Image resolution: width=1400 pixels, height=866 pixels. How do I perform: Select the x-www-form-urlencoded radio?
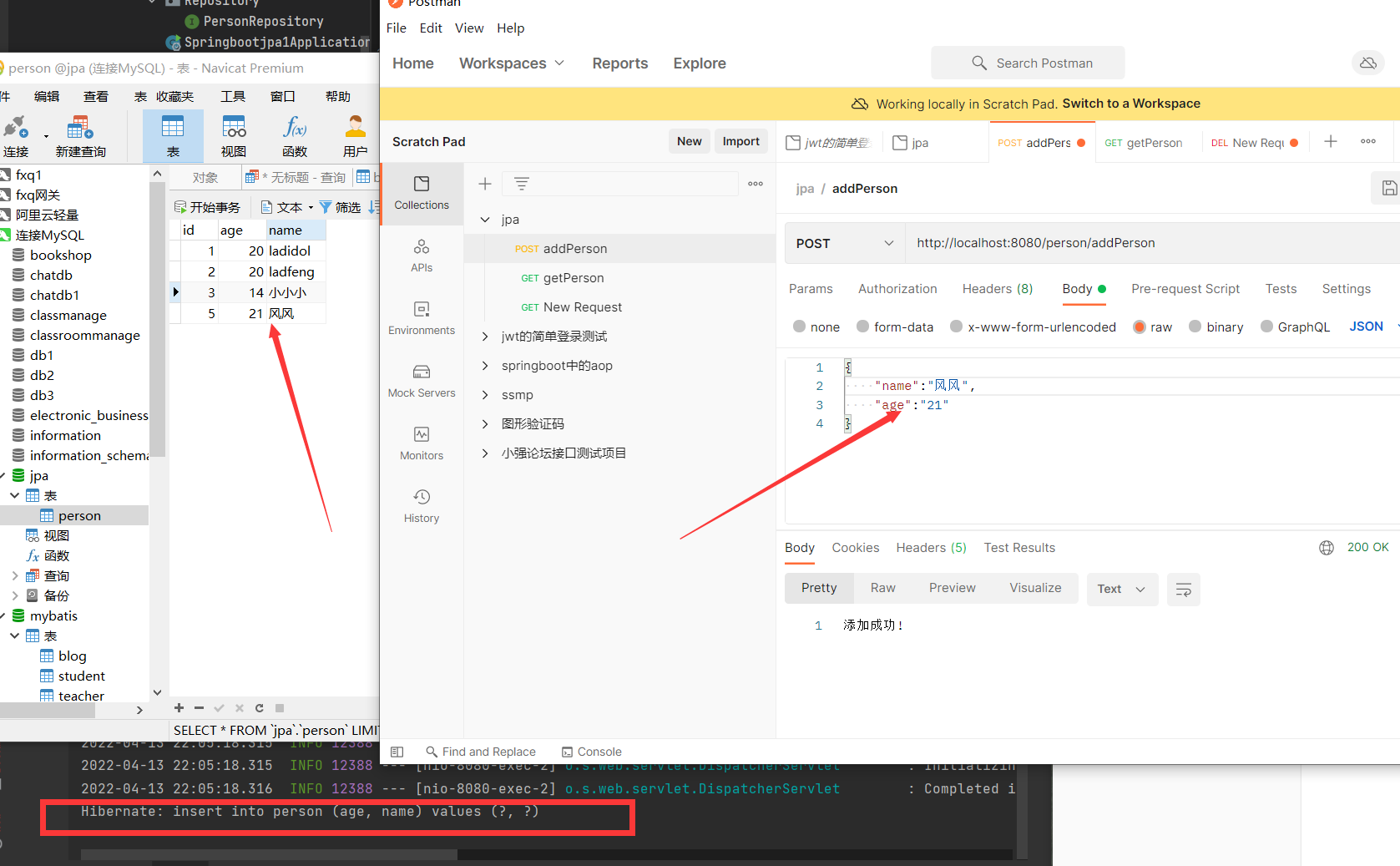coord(957,327)
